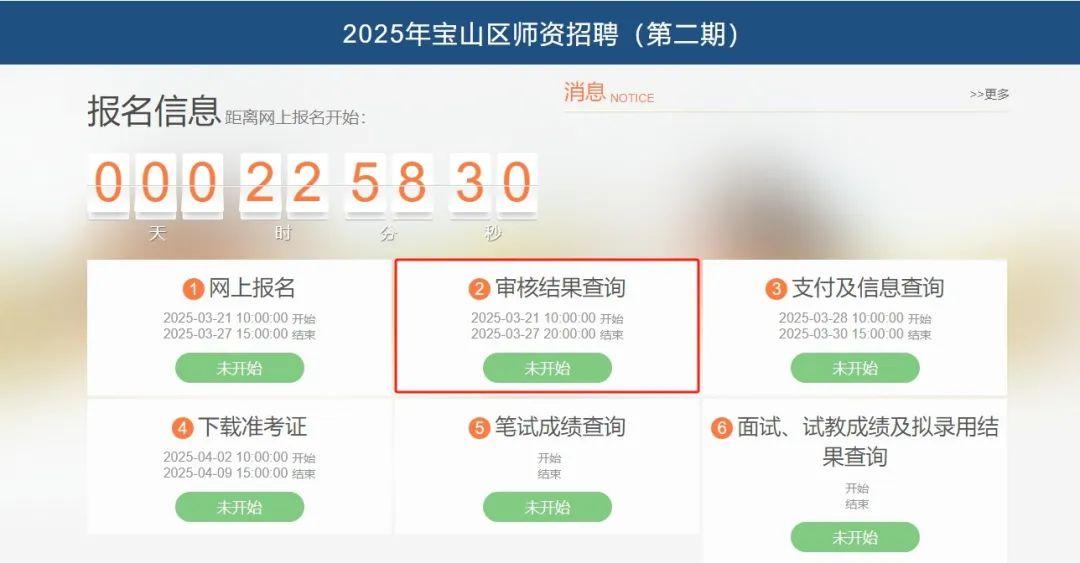Screen dimensions: 1080x563
Task: Click the orange number 1 step icon
Action: [x=193, y=289]
